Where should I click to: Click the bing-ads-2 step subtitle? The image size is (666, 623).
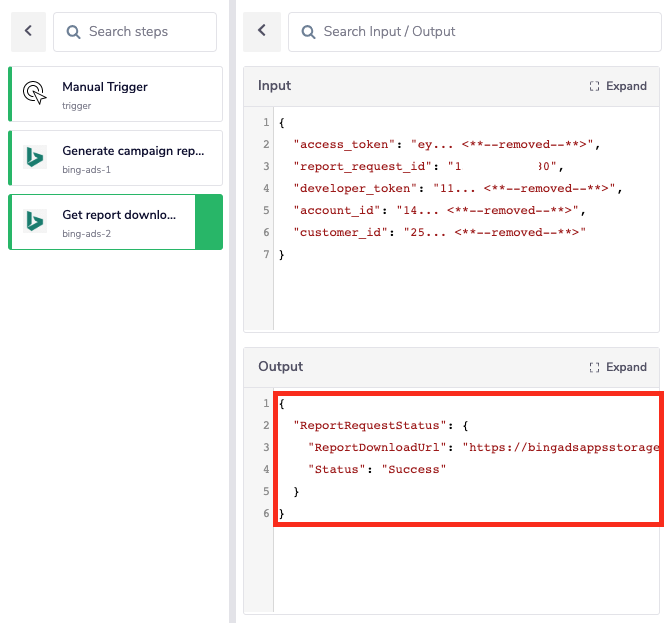tap(87, 234)
